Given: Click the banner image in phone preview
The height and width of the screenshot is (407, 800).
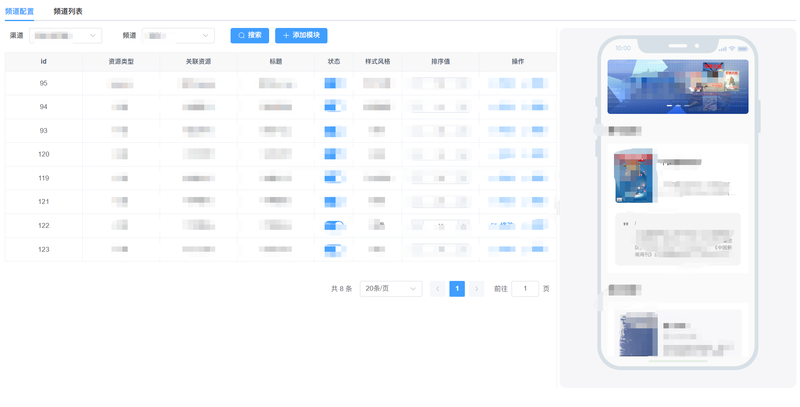Looking at the screenshot, I should (678, 86).
